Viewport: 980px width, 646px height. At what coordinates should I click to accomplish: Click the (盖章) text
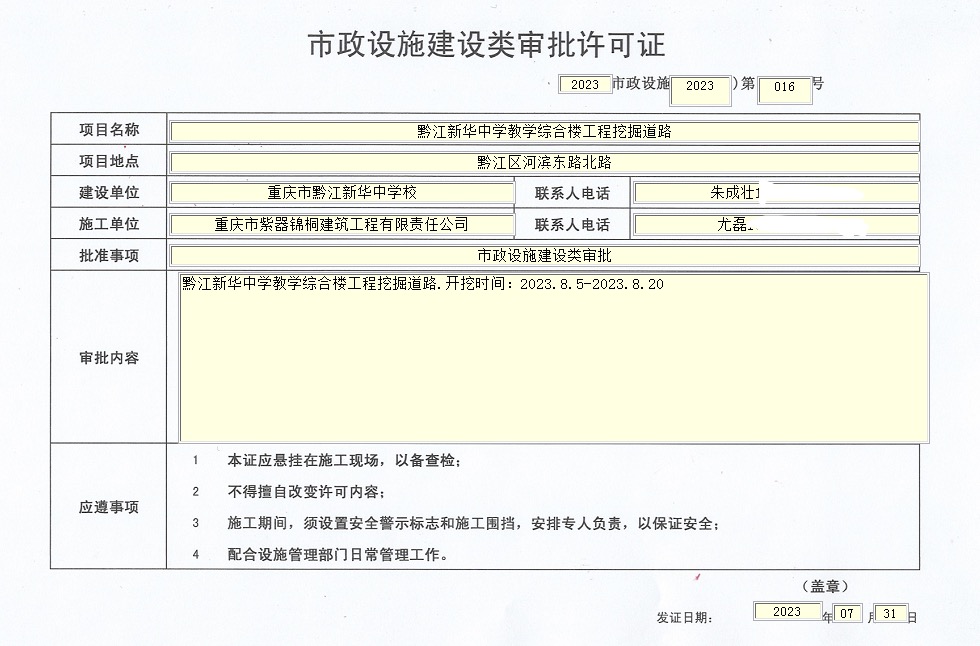825,587
